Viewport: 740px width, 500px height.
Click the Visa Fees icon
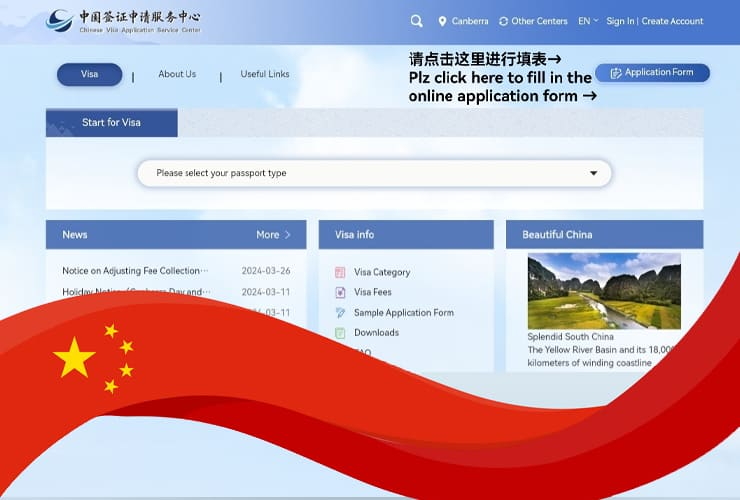point(340,292)
